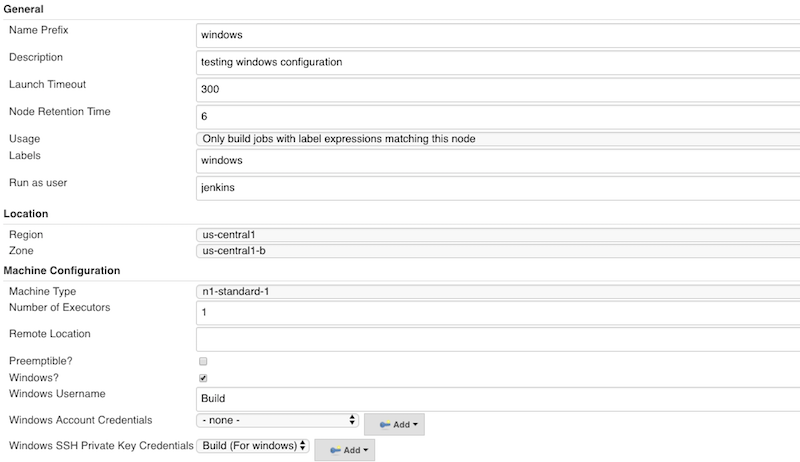The height and width of the screenshot is (462, 800).
Task: Expand the Zone us-central1-b dropdown
Action: coord(497,251)
